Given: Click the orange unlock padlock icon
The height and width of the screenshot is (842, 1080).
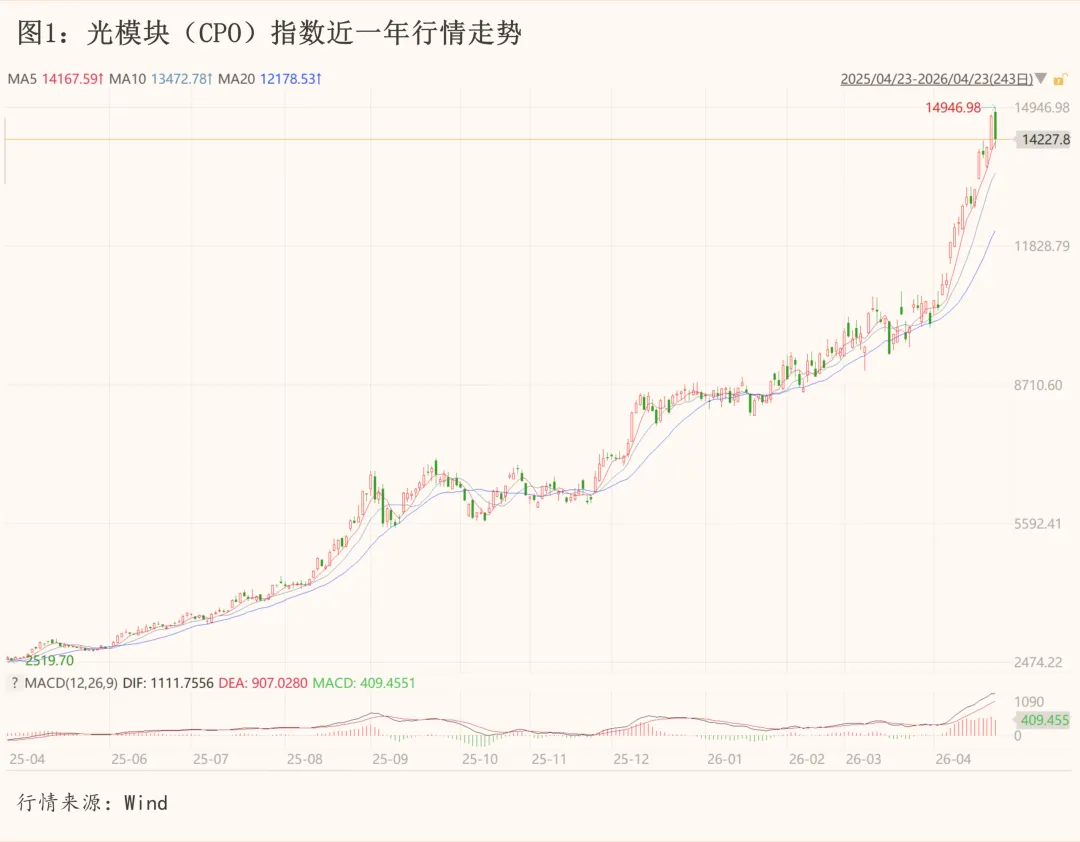Looking at the screenshot, I should [1060, 78].
